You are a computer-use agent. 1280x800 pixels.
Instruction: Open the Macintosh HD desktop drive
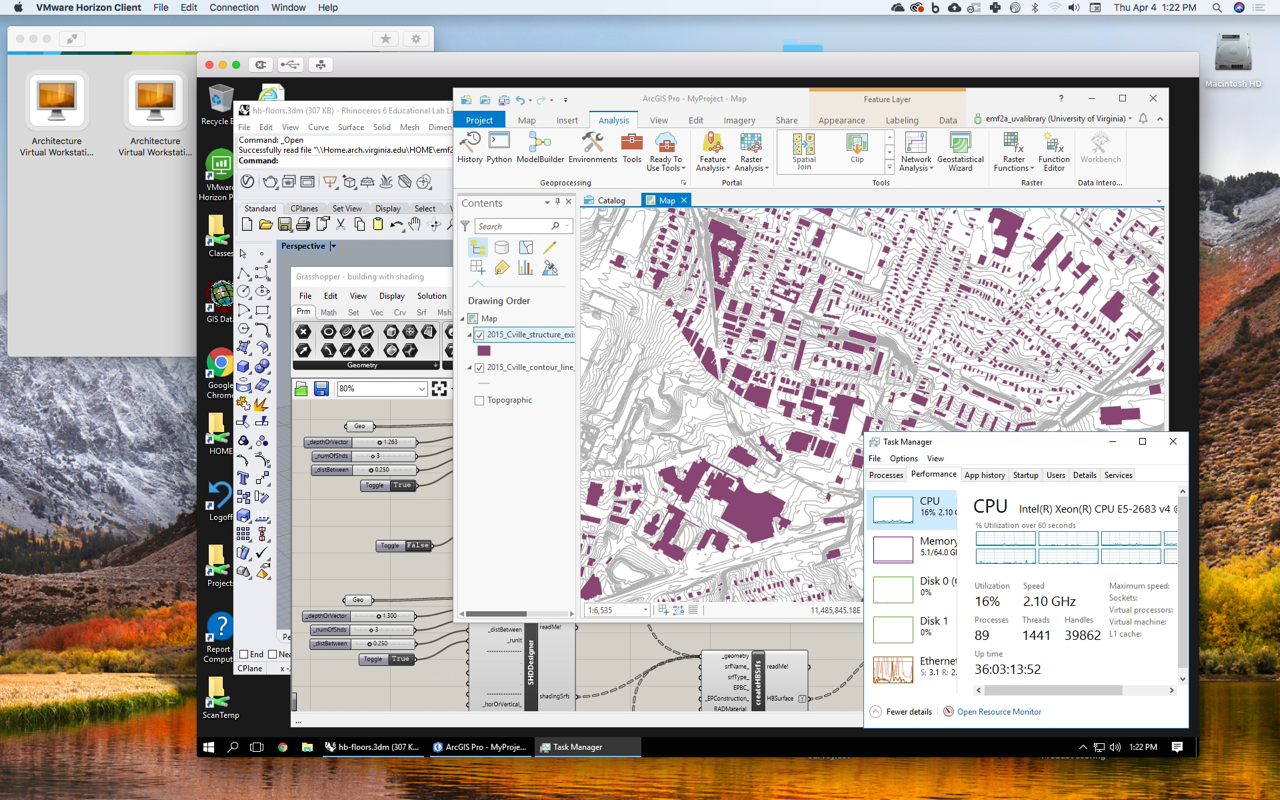pyautogui.click(x=1232, y=60)
